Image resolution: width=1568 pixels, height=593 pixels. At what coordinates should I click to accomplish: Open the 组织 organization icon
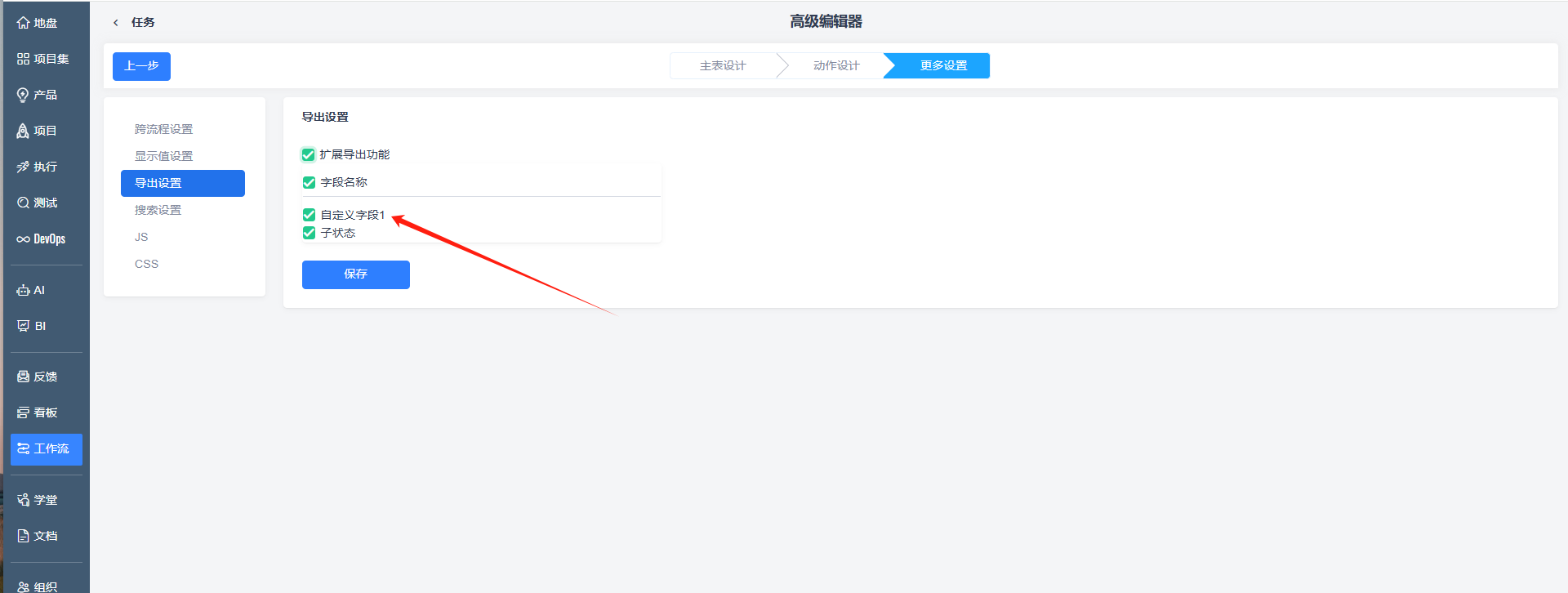coord(23,586)
